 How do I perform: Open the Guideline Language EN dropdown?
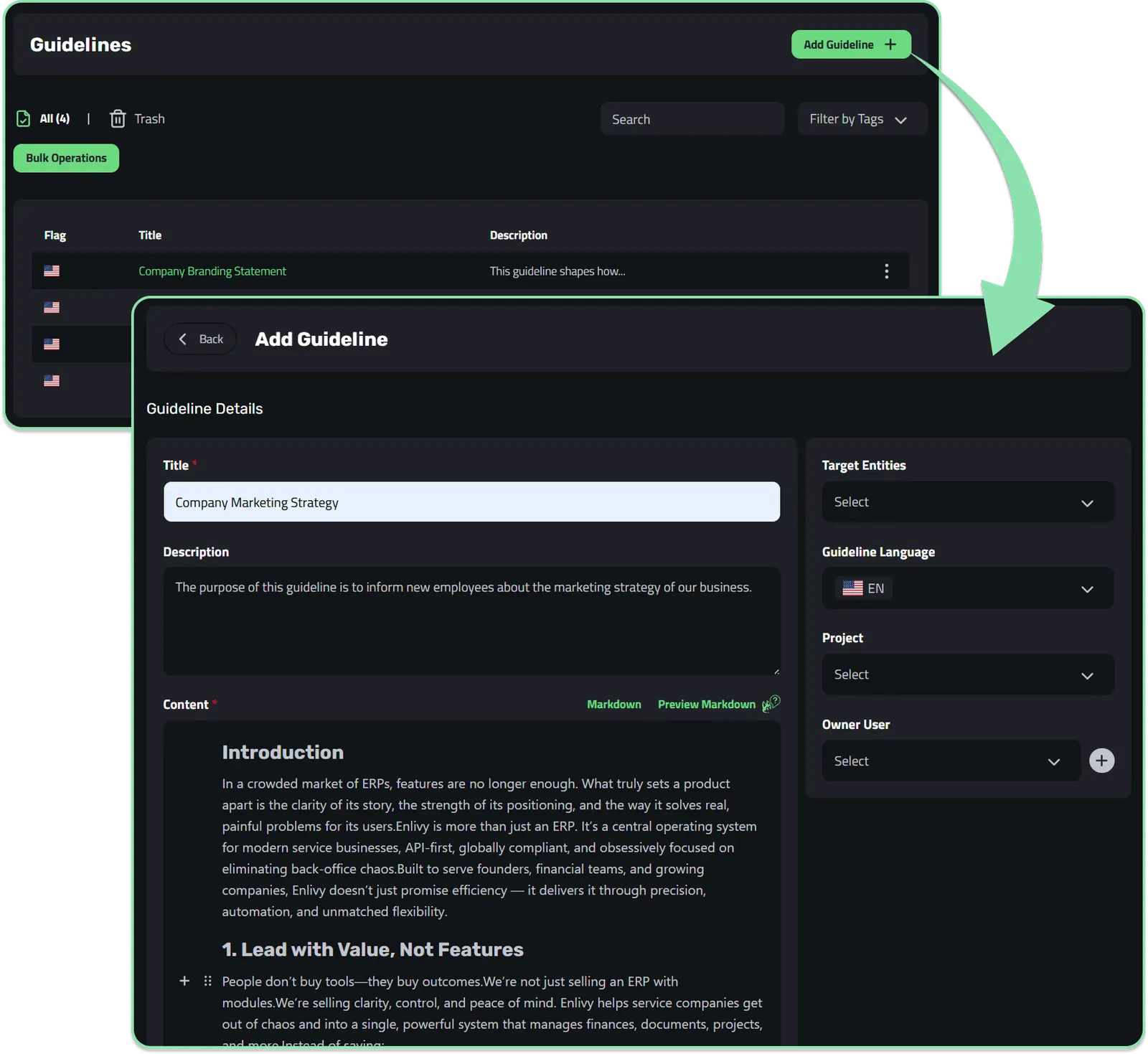(968, 588)
